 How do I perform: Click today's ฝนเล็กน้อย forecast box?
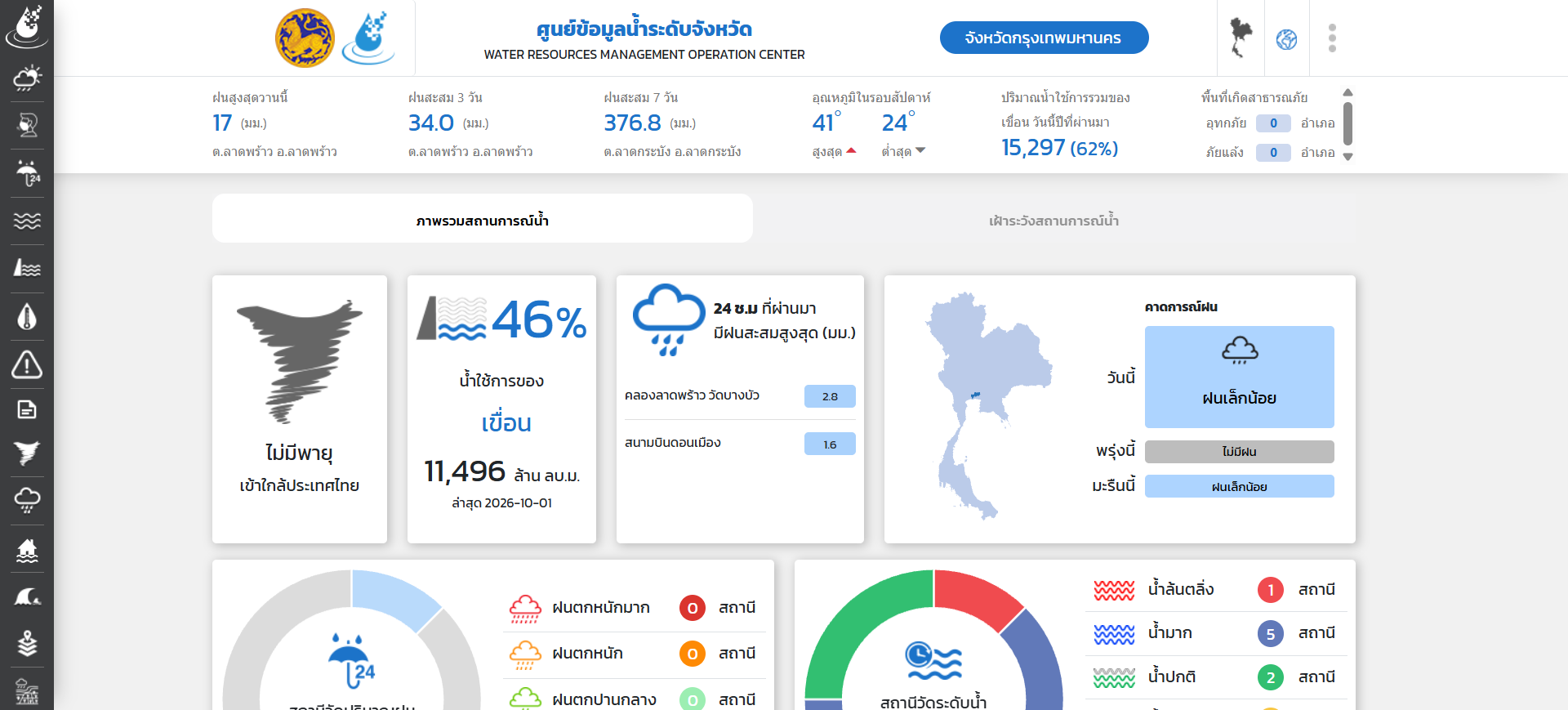pos(1239,377)
